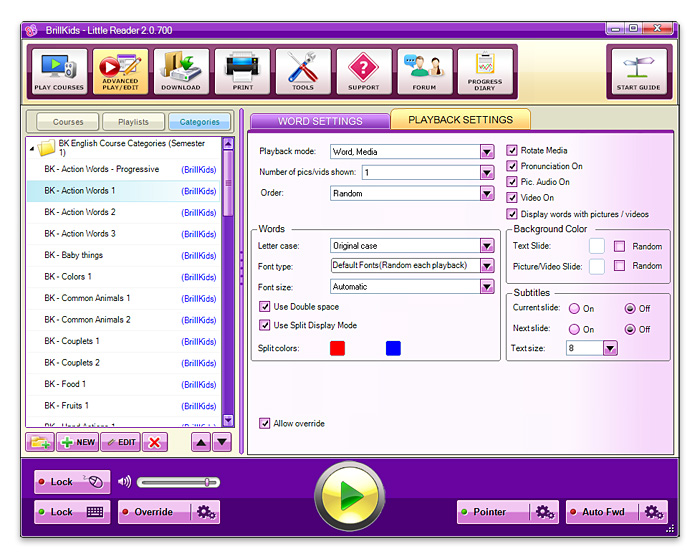This screenshot has height=559, width=700.
Task: Open Auto Fwd settings gear
Action: 654,512
